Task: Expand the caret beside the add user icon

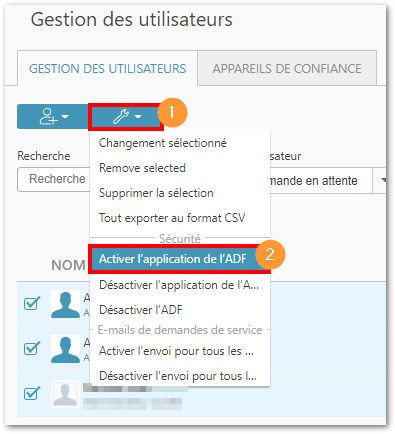Action: coord(65,117)
